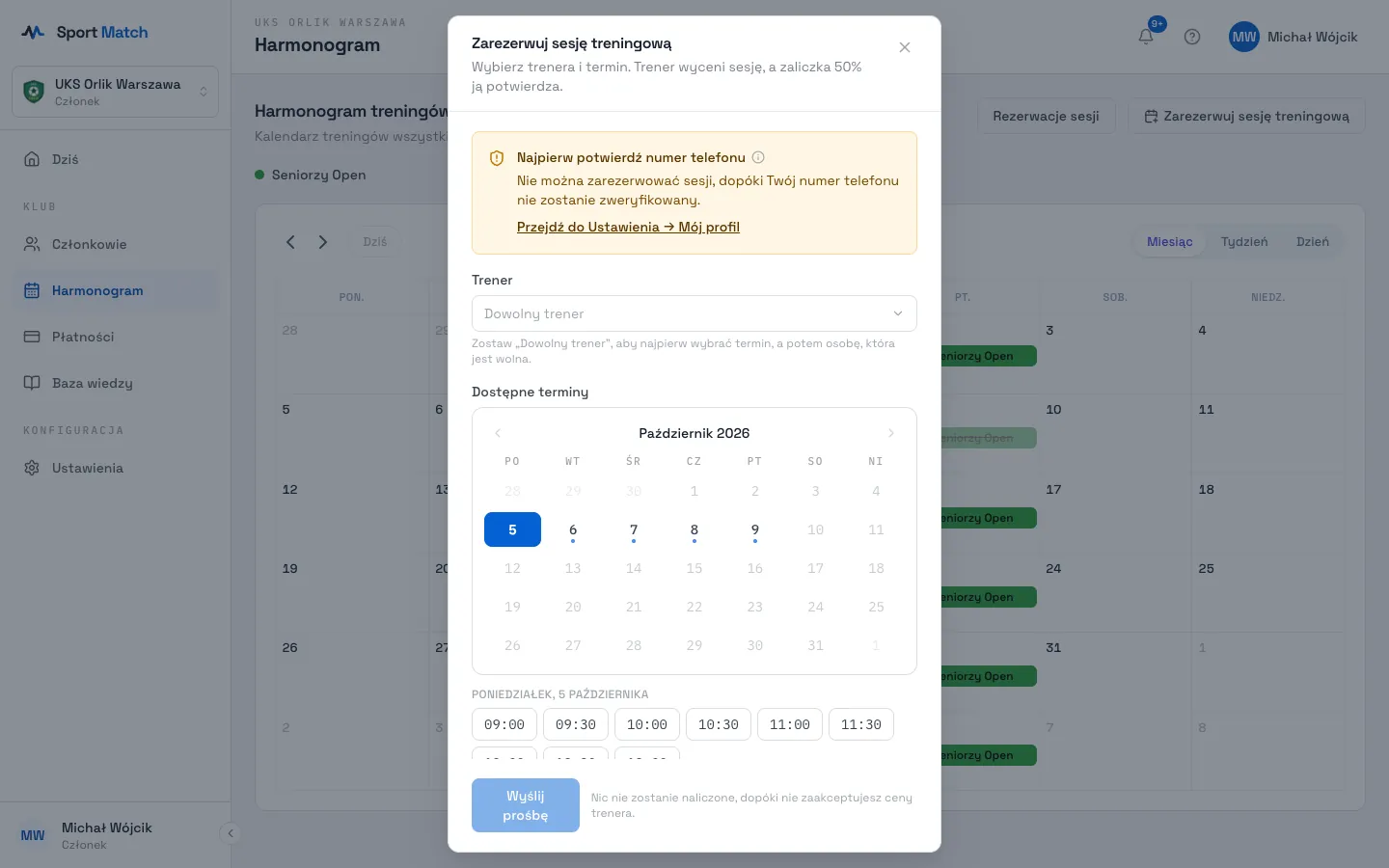Select October 7 in dialog calendar
Image resolution: width=1389 pixels, height=868 pixels.
634,529
